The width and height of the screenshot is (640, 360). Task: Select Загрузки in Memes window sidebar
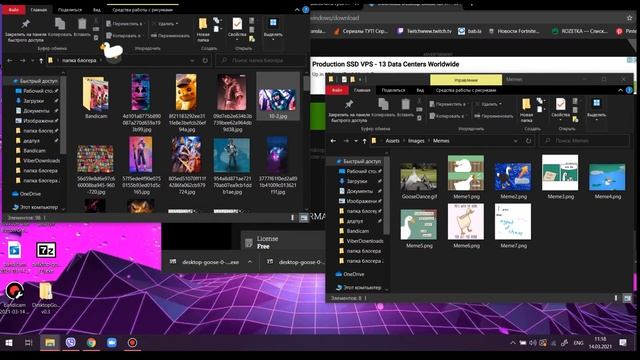[357, 181]
